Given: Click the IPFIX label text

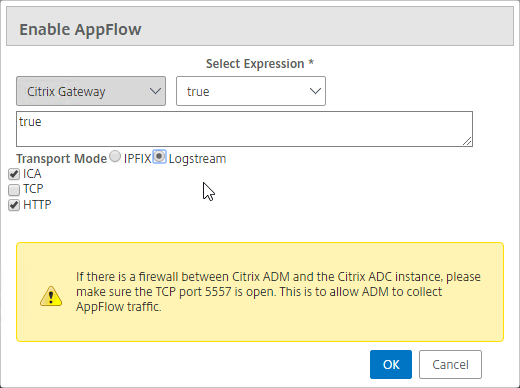Looking at the screenshot, I should coord(137,159).
